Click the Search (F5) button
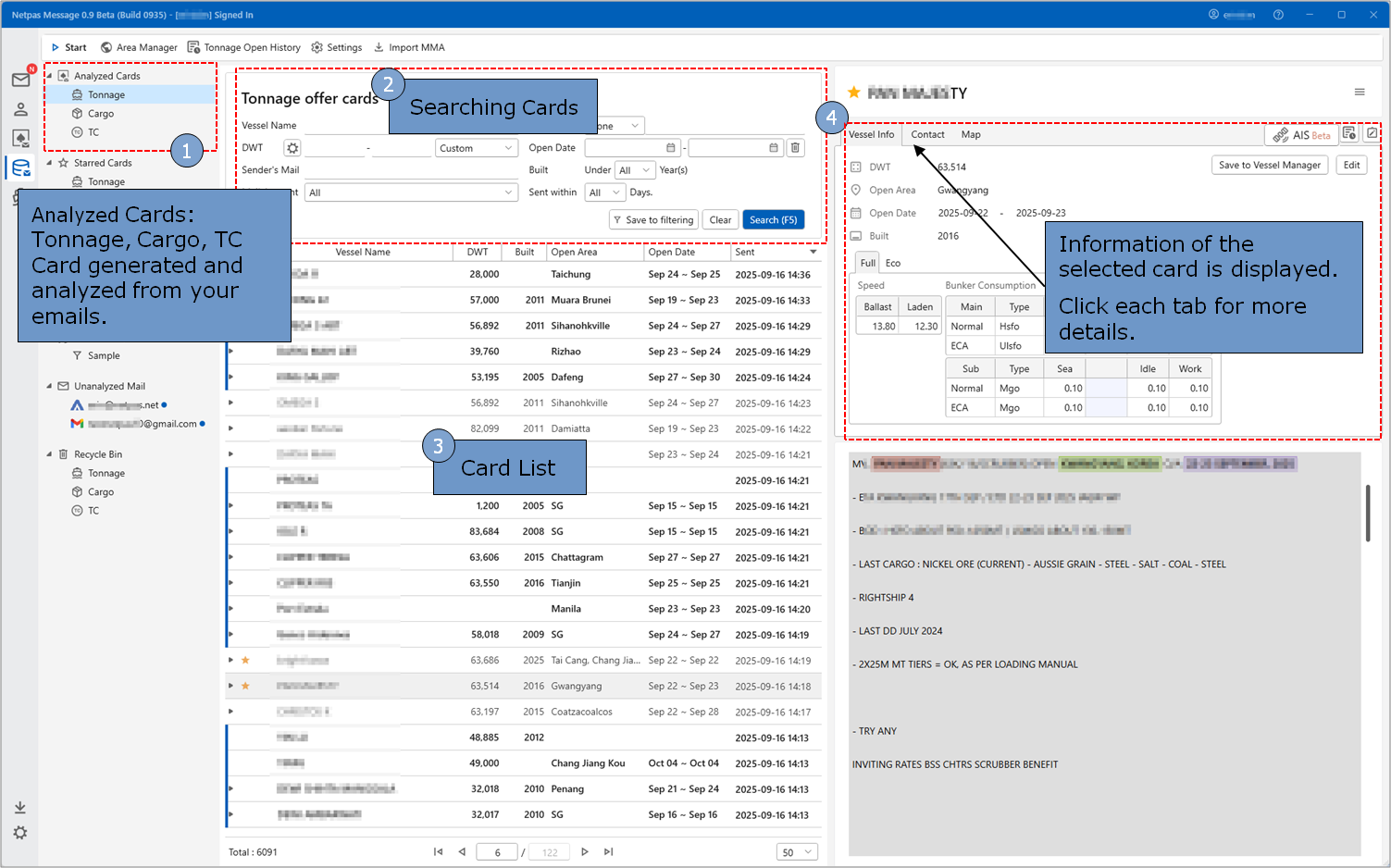Viewport: 1391px width, 868px height. pos(773,220)
